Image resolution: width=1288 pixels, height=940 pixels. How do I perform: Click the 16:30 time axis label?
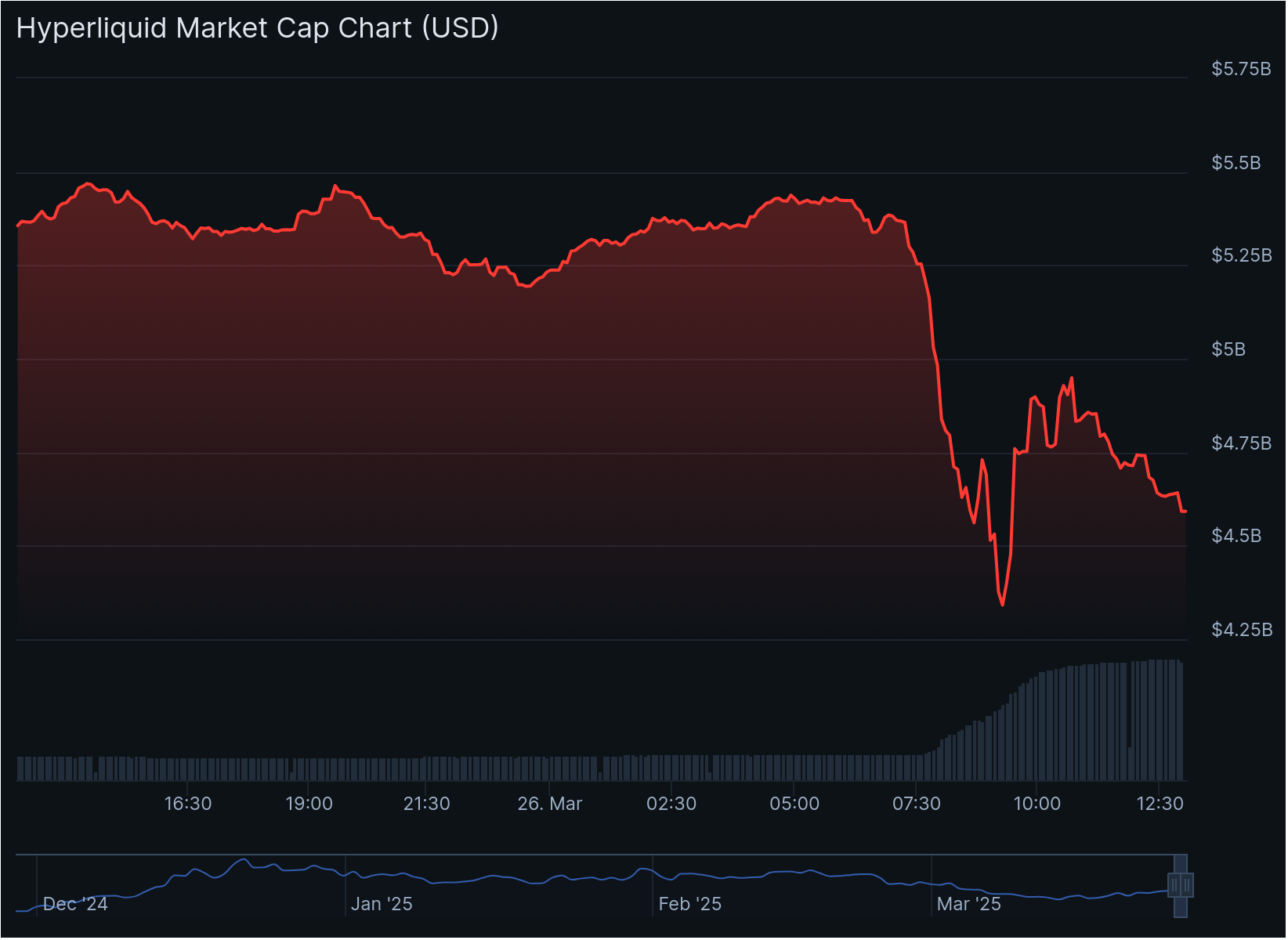coord(188,804)
